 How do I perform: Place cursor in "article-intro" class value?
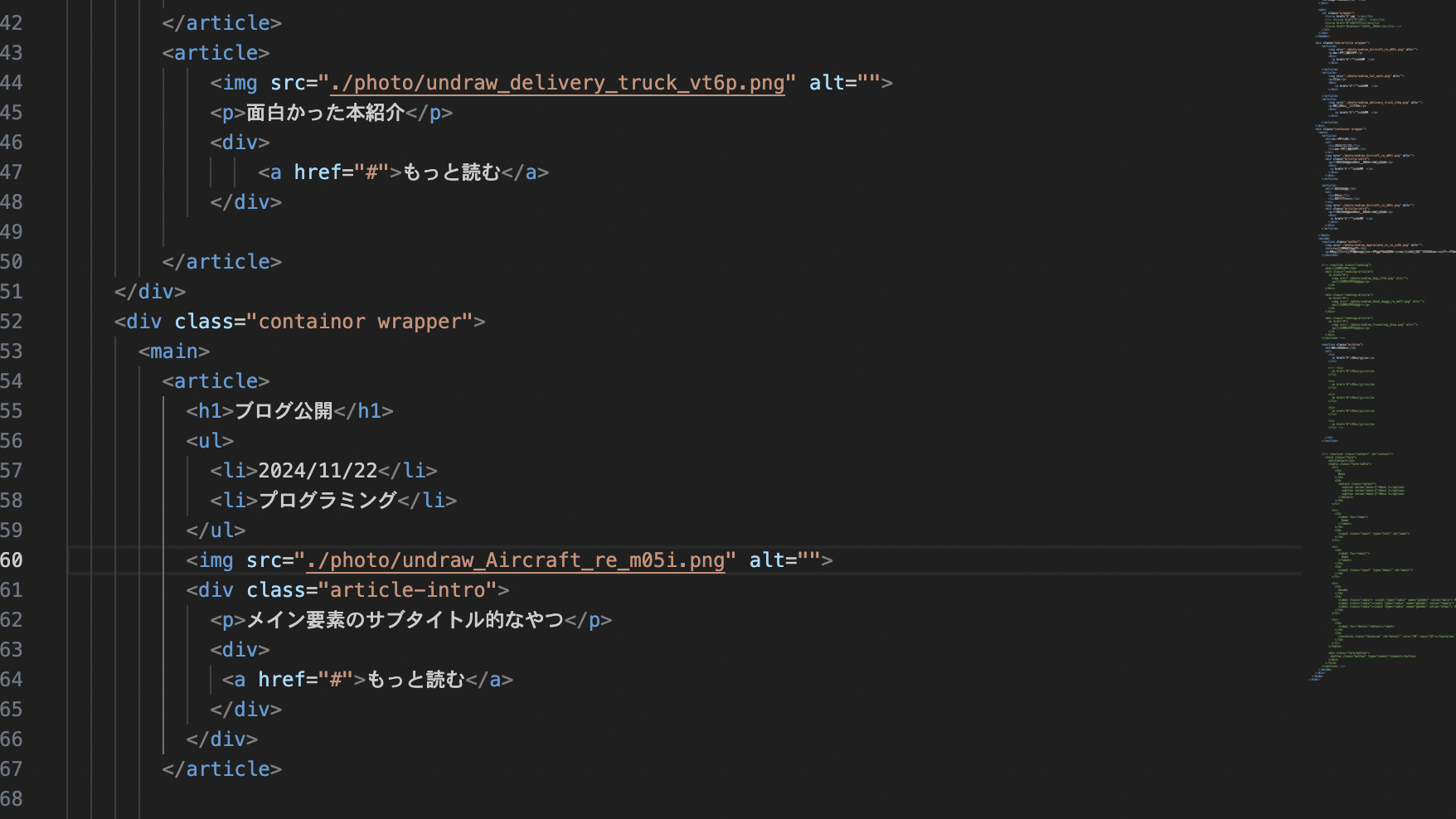pos(407,590)
